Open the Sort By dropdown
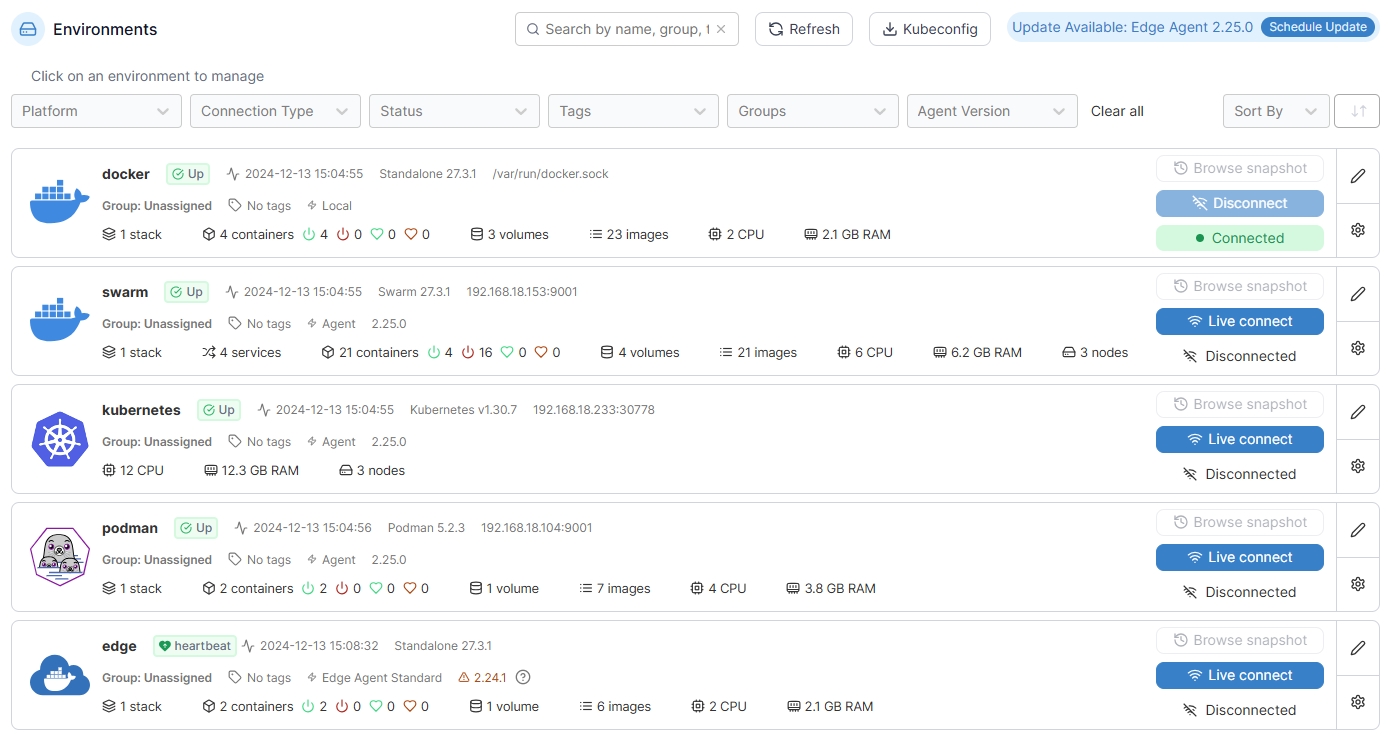The height and width of the screenshot is (738, 1389). [1275, 111]
